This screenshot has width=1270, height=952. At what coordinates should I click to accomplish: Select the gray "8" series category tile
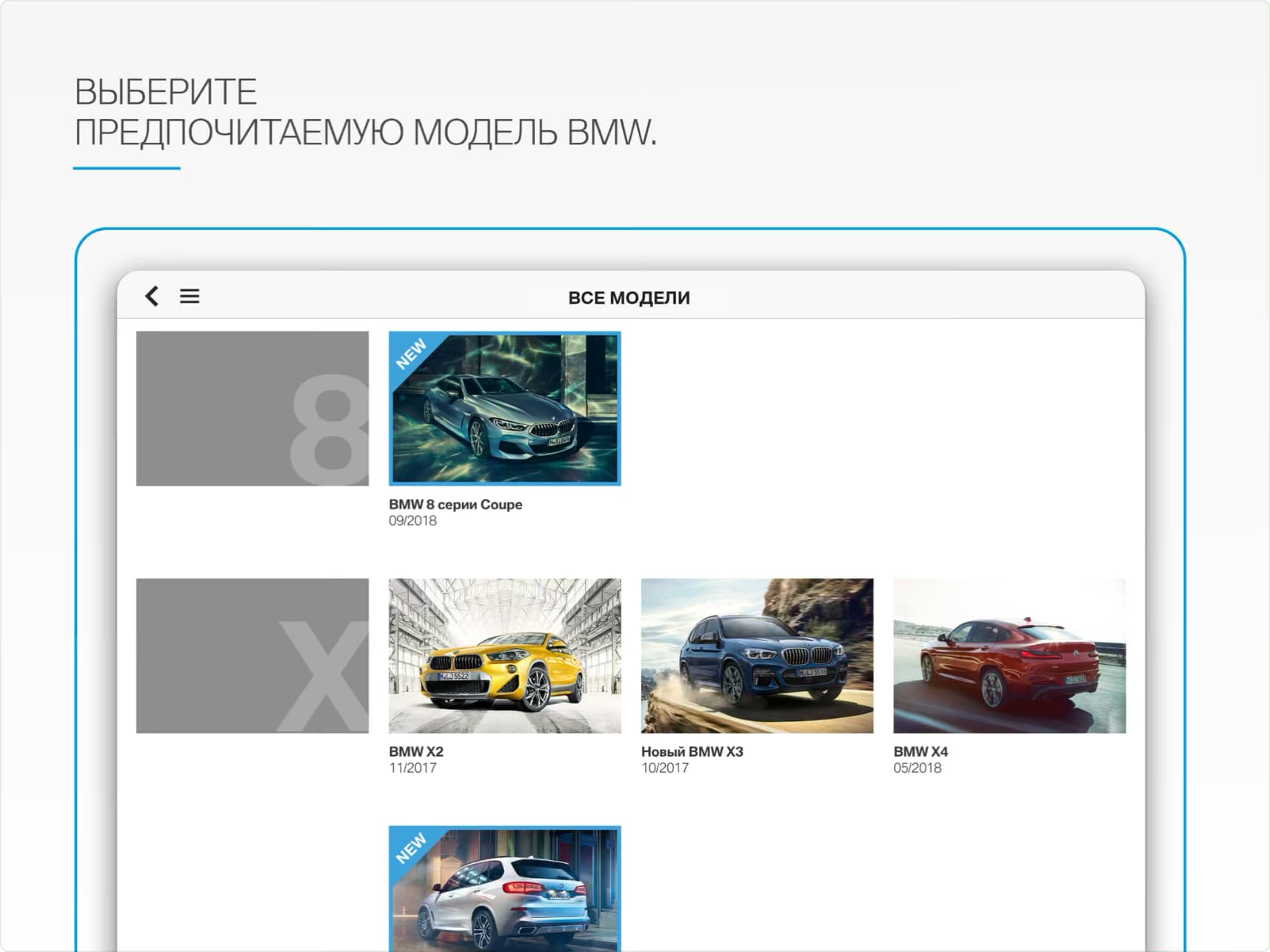(253, 408)
